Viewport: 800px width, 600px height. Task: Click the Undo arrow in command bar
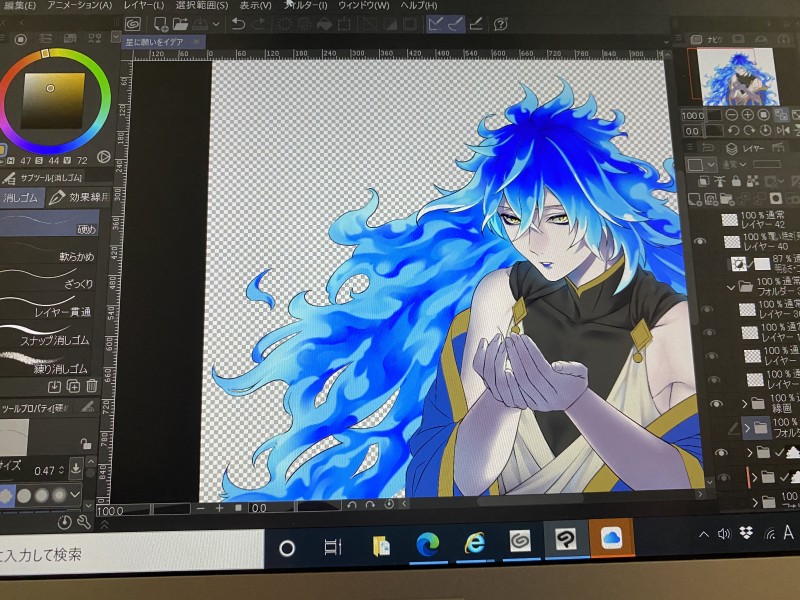(x=238, y=24)
